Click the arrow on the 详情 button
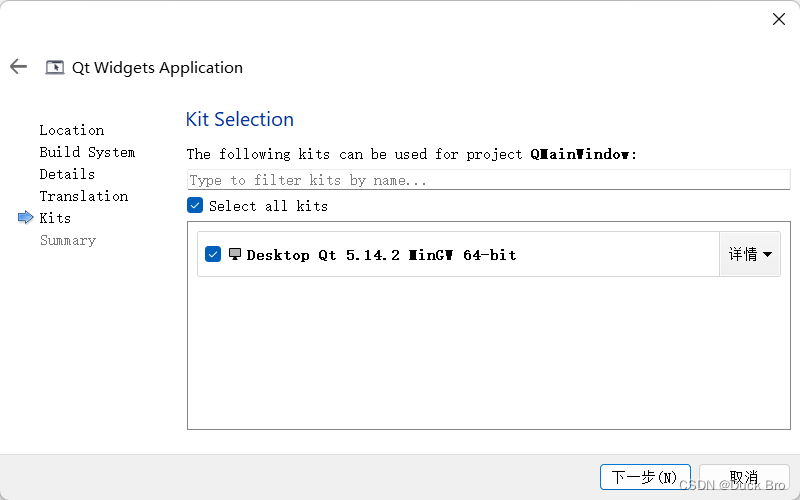The height and width of the screenshot is (500, 800). point(767,254)
